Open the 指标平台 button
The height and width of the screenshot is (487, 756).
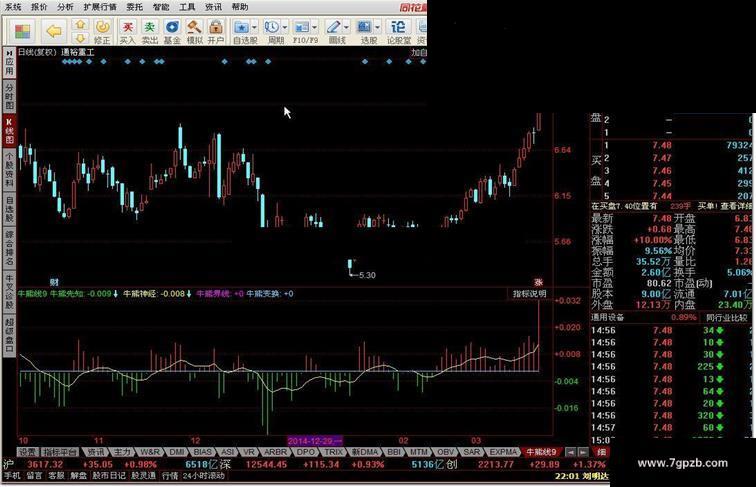click(60, 452)
